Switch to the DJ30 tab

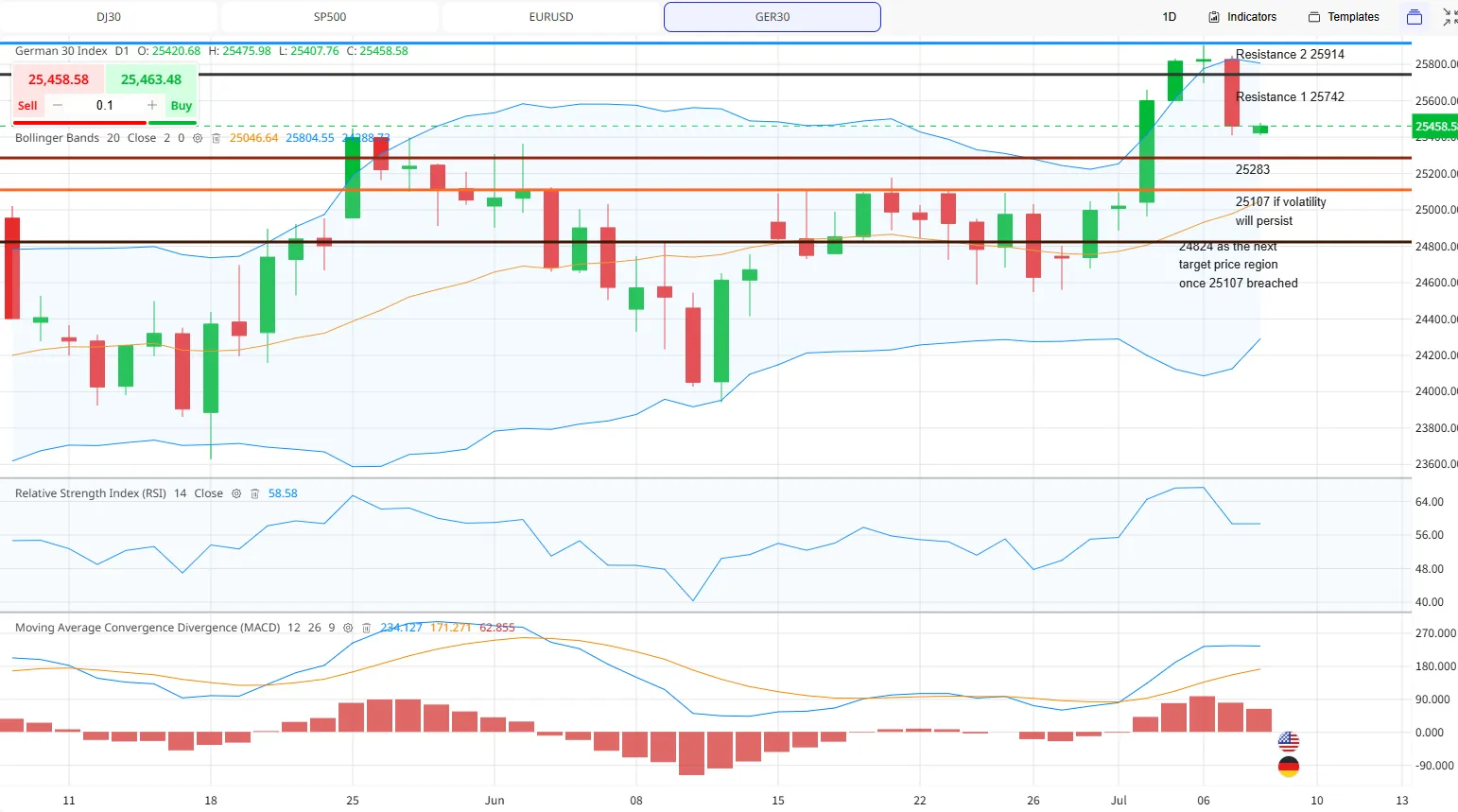click(x=109, y=17)
